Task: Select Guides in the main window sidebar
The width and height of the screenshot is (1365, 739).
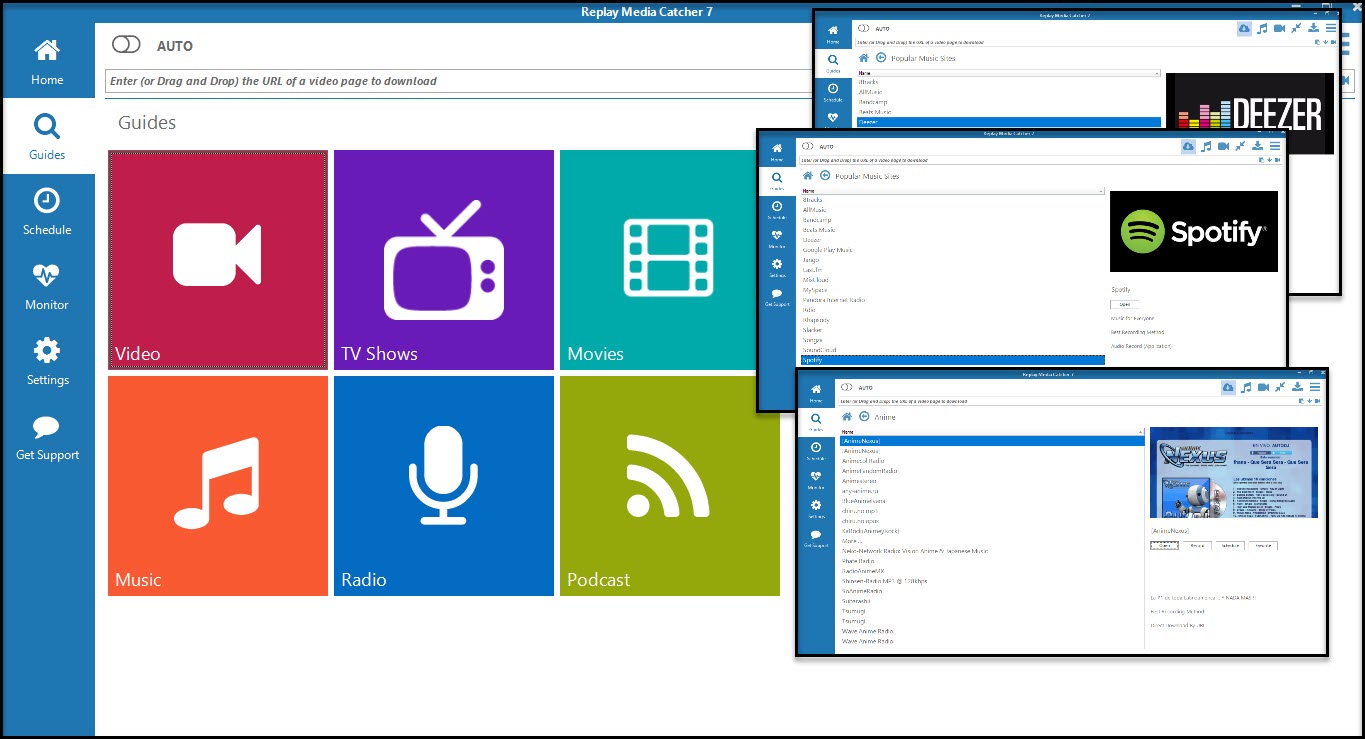Action: 47,137
